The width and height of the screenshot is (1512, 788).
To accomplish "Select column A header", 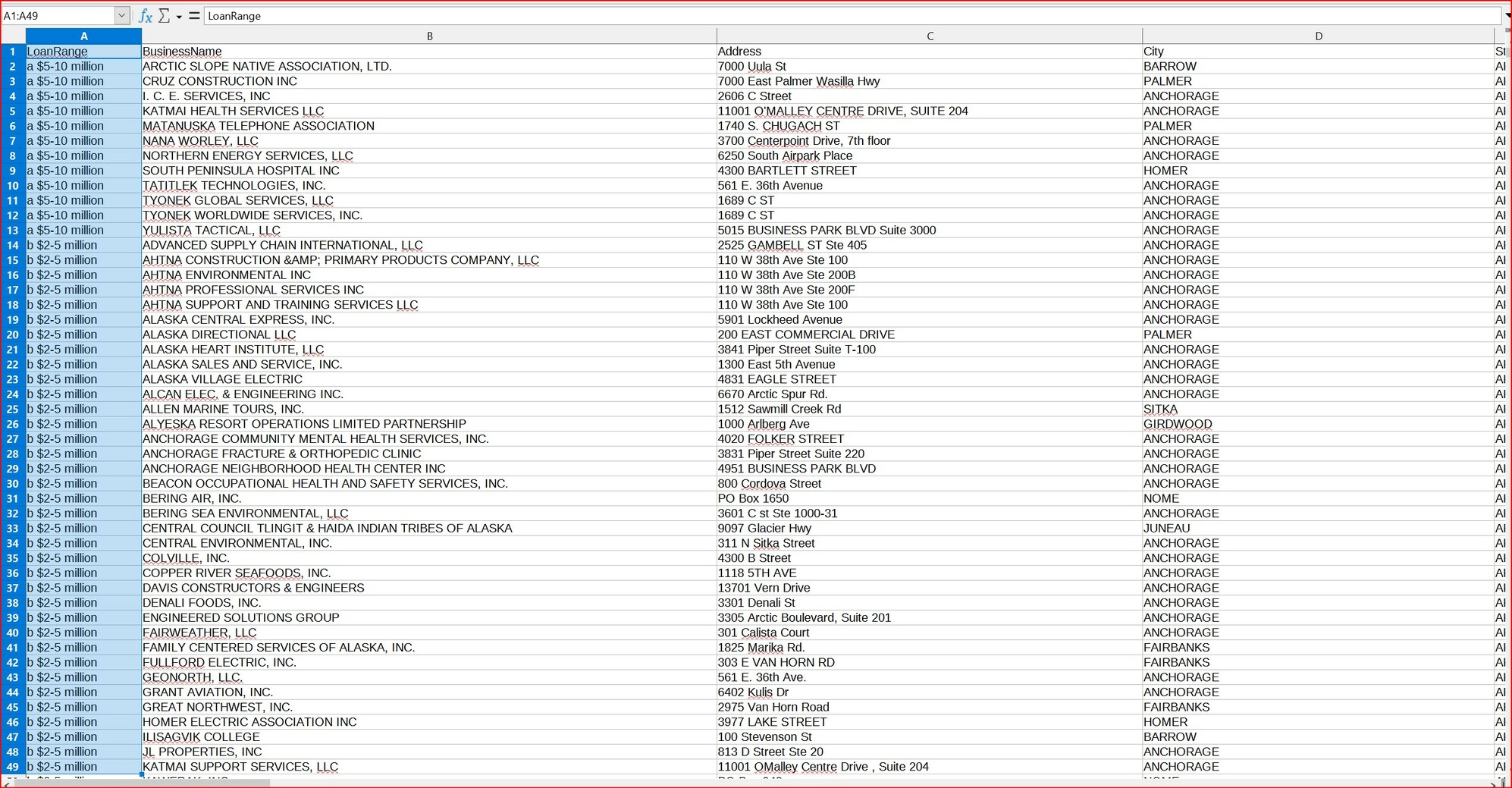I will [x=83, y=36].
